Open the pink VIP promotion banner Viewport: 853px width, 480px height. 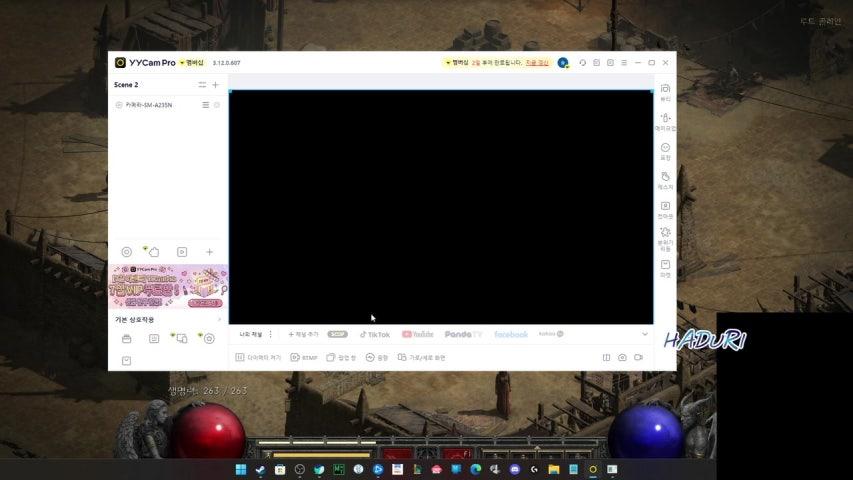[169, 287]
